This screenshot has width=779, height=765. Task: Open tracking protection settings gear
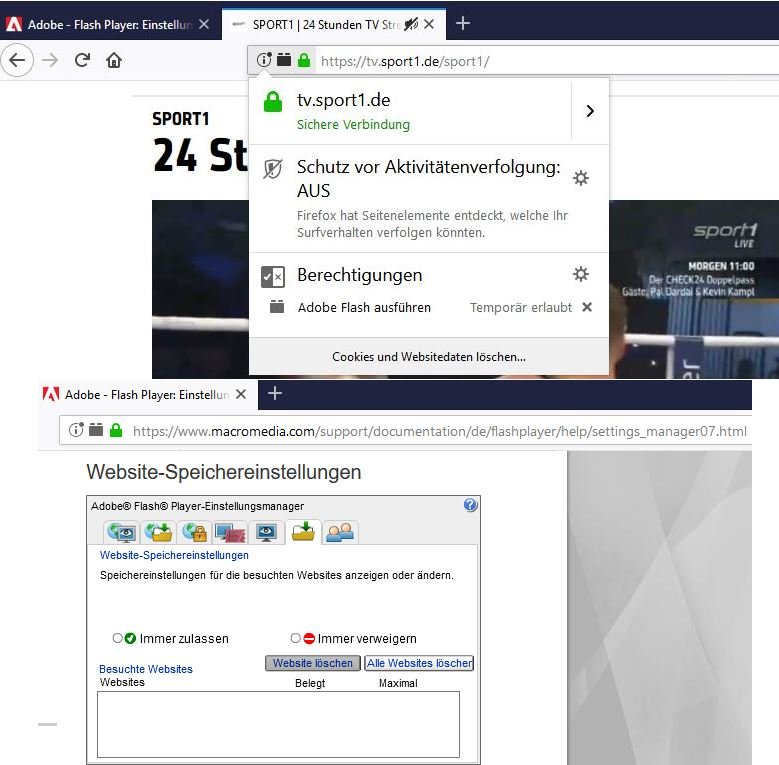click(x=580, y=178)
